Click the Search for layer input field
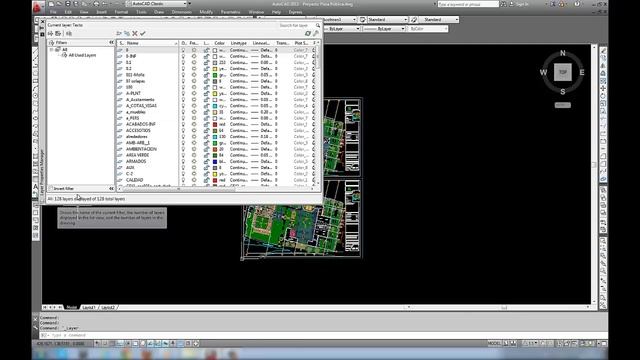Image resolution: width=640 pixels, height=360 pixels. click(296, 25)
